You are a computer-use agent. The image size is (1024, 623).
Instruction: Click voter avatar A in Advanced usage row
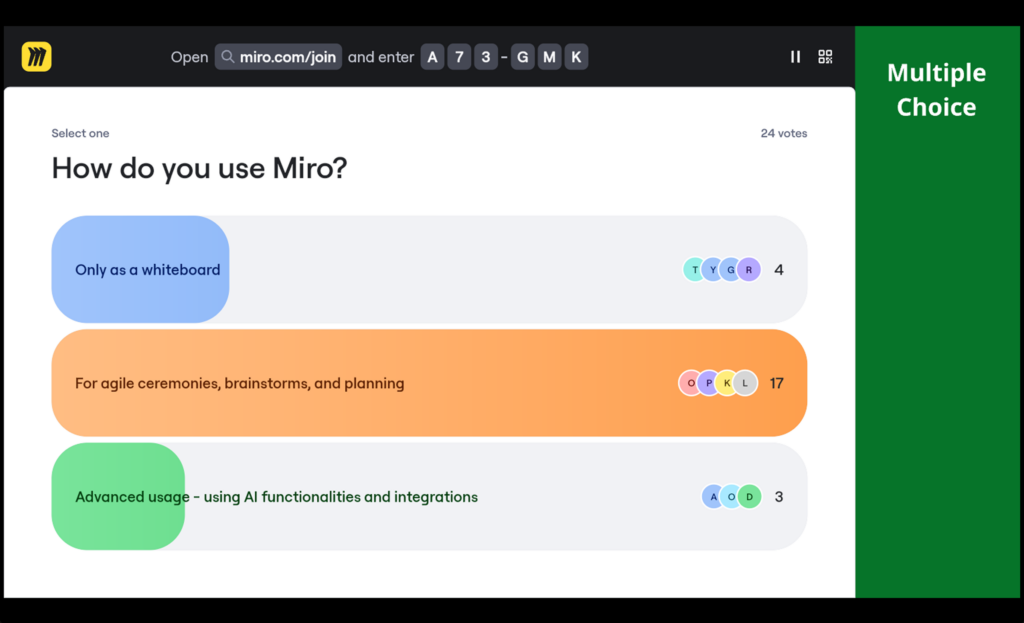tap(713, 497)
